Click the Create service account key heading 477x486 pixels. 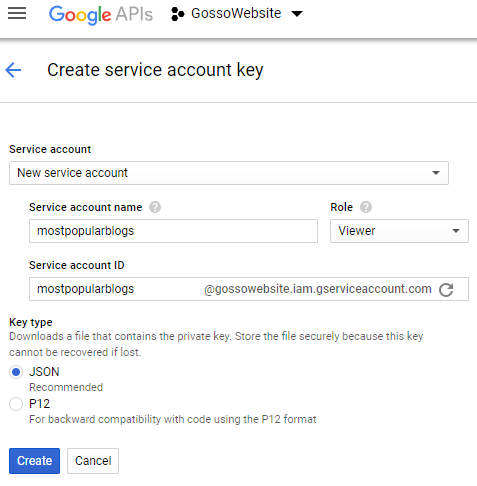(155, 70)
